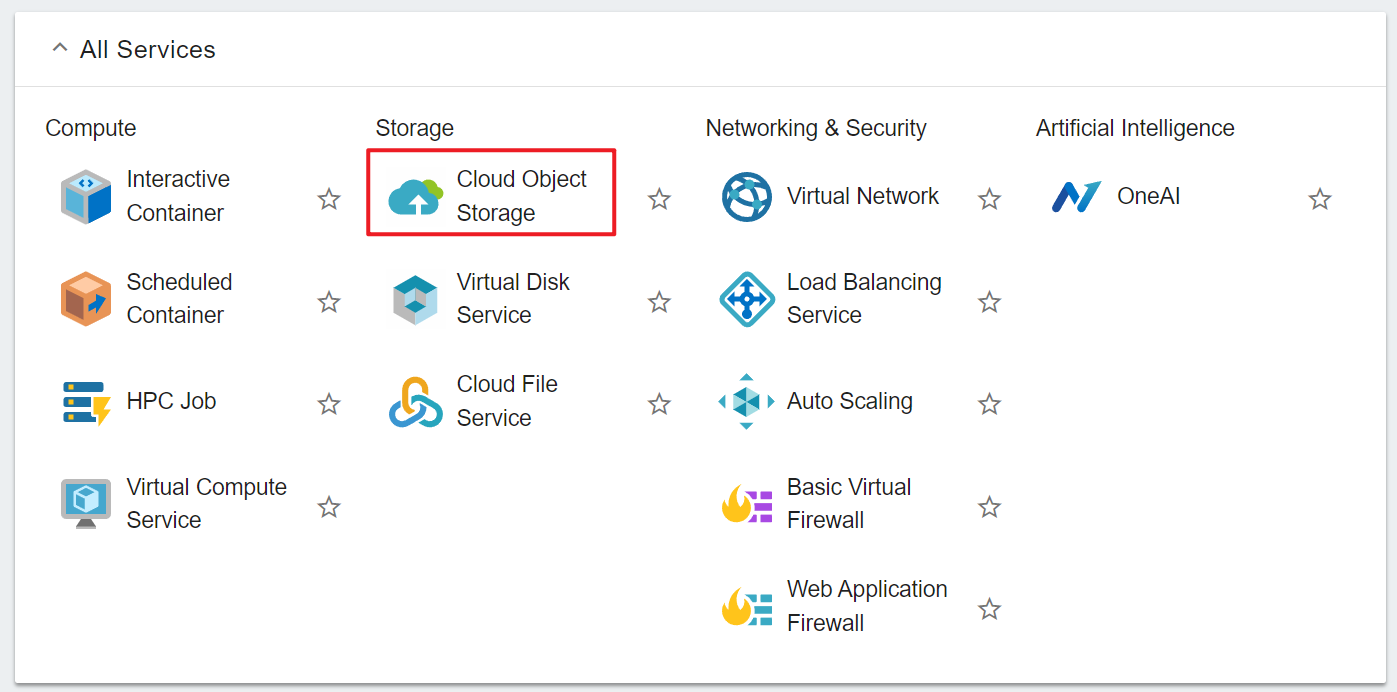The width and height of the screenshot is (1397, 692).
Task: Toggle favorite star beside Virtual Disk Service
Action: 659,302
